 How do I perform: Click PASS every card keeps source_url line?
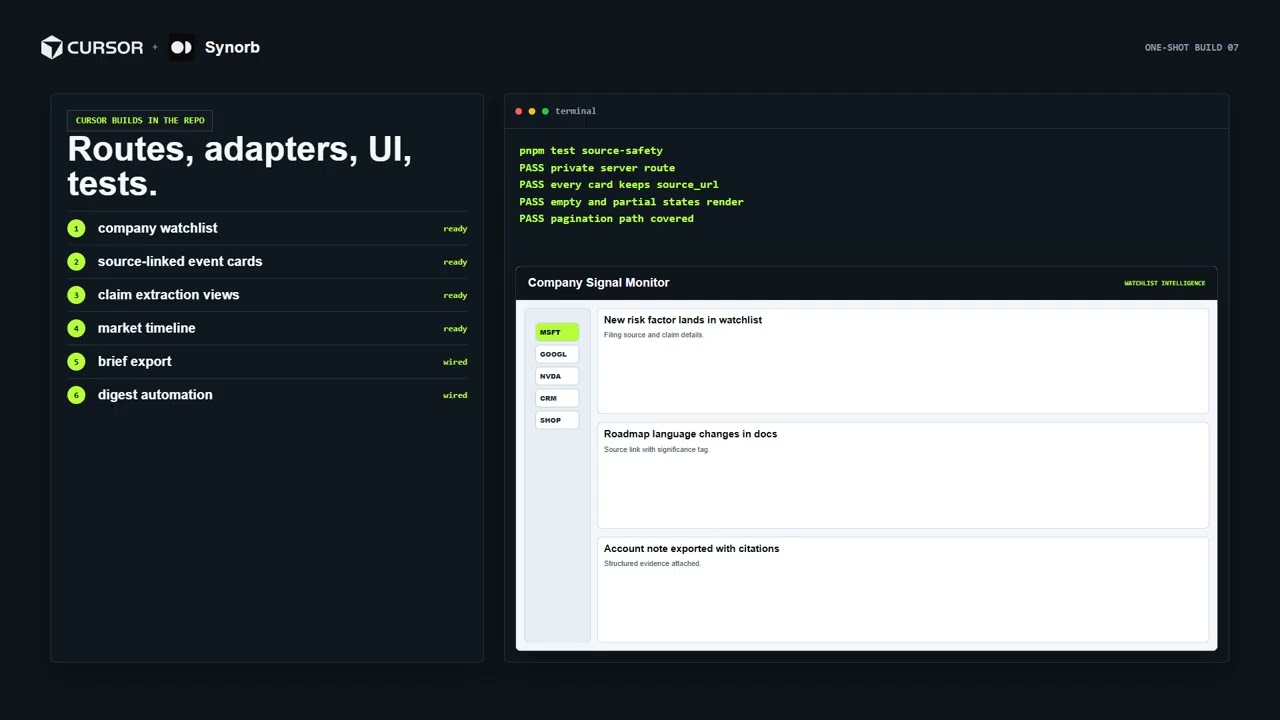619,185
